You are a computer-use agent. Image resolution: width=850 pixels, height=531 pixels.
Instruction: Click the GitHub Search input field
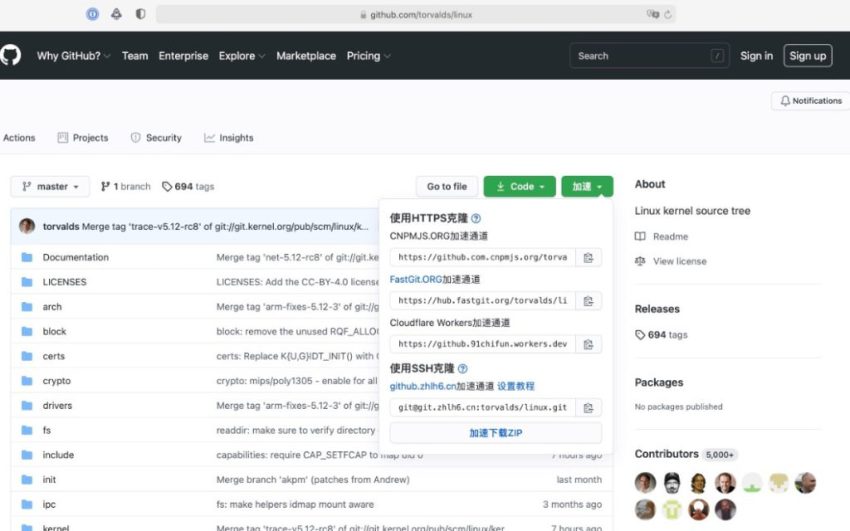click(x=649, y=56)
